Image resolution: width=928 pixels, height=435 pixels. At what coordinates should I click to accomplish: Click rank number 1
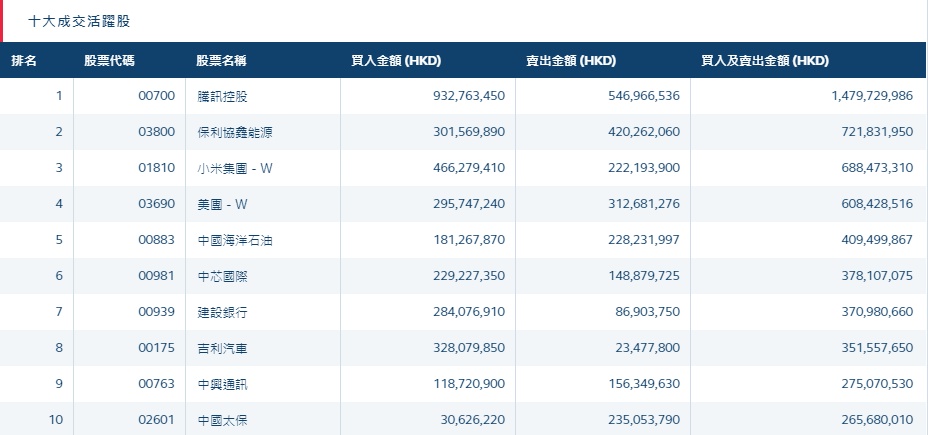59,96
